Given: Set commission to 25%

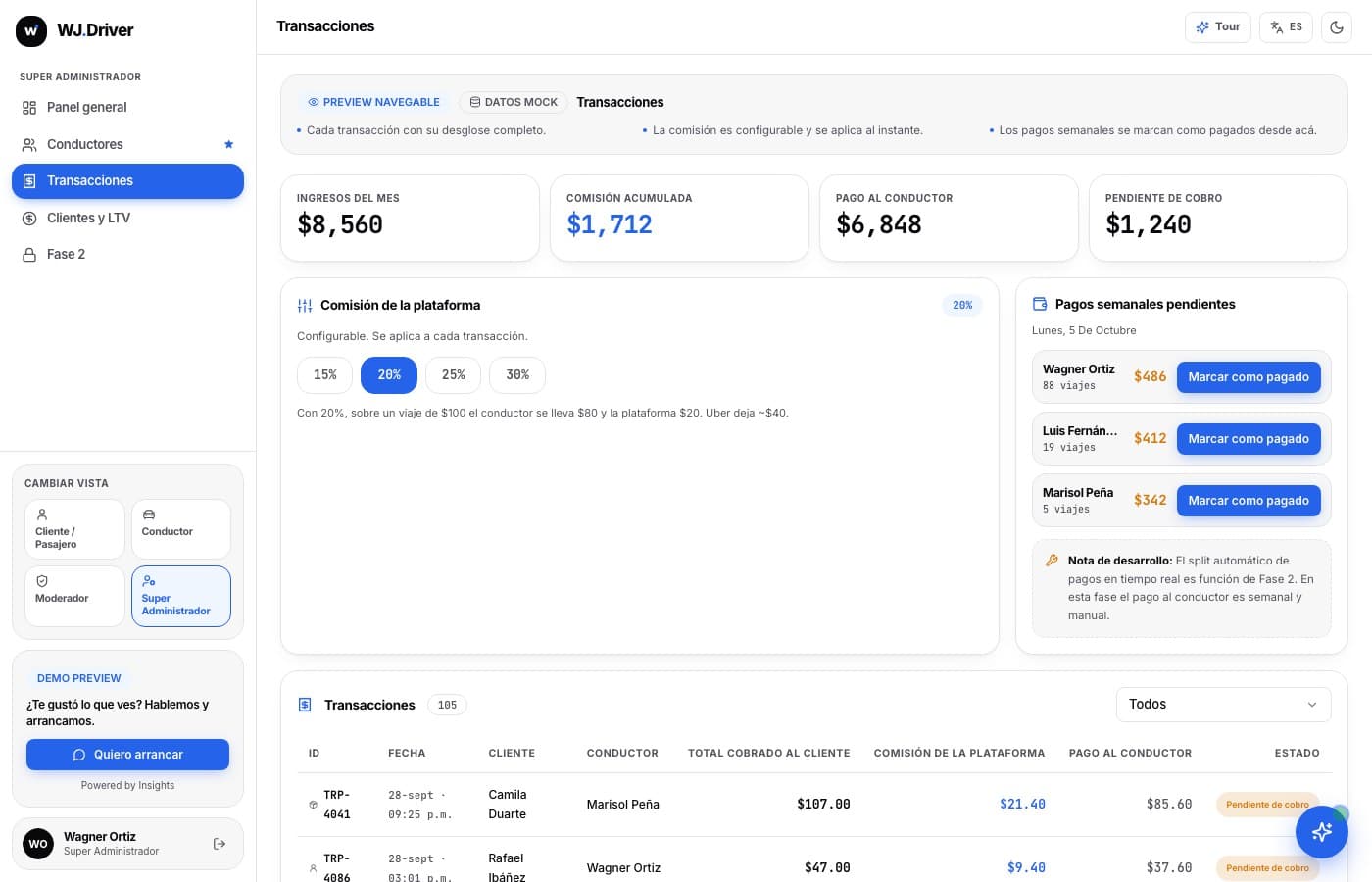Looking at the screenshot, I should [453, 375].
